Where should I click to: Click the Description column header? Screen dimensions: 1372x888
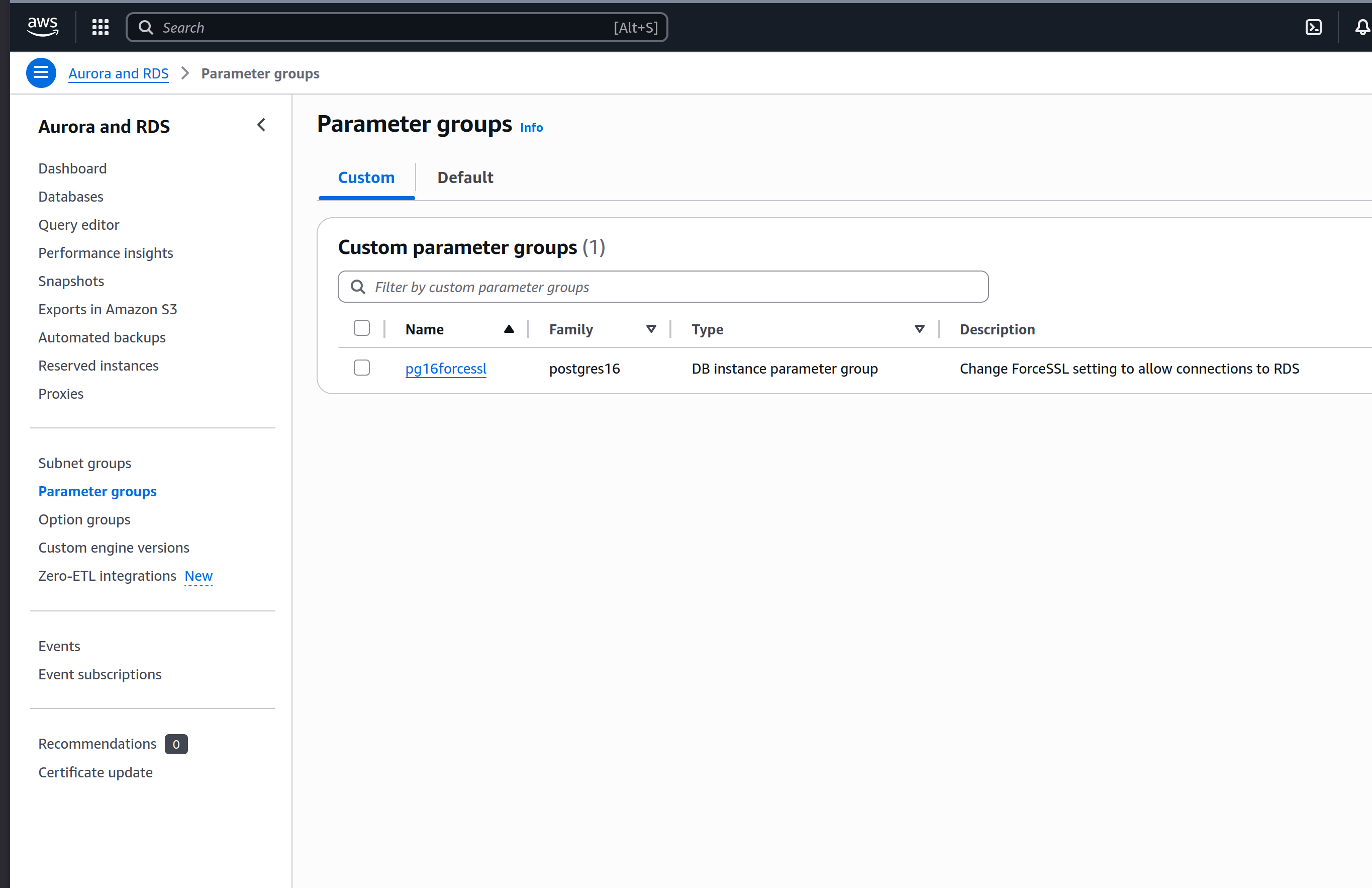[998, 329]
